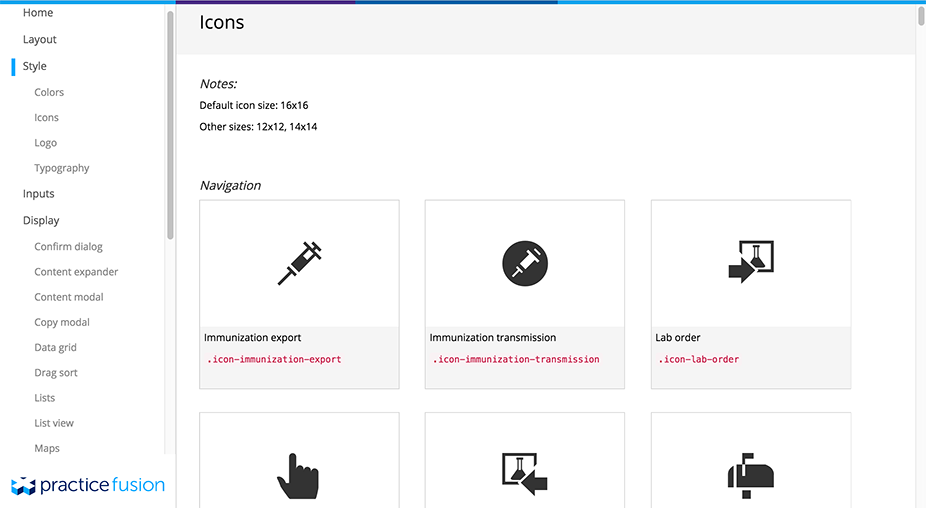Navigate to Data grid
Viewport: 926px width, 508px height.
coord(56,347)
